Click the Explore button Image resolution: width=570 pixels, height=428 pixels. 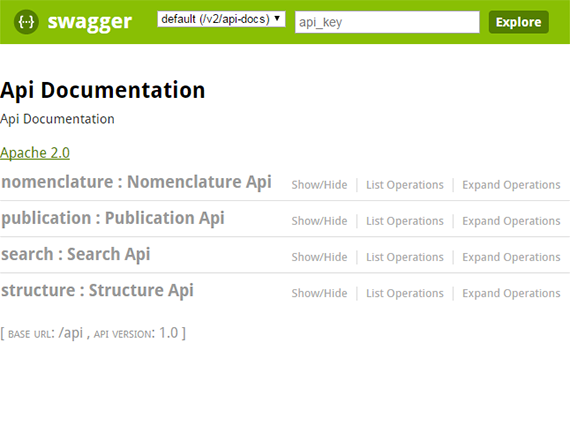[518, 22]
